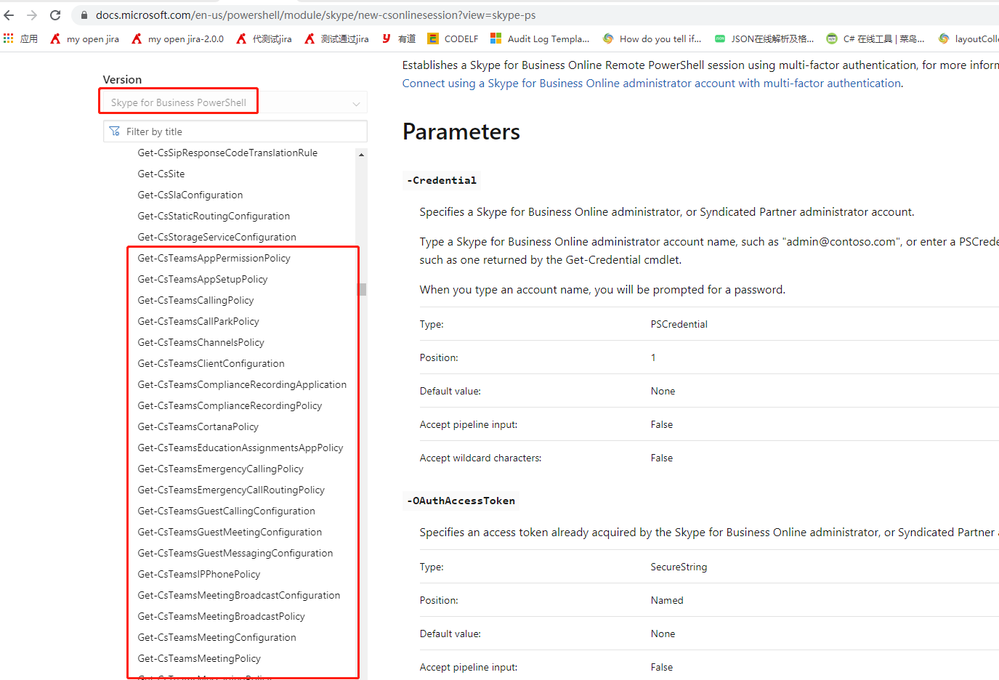Open Get-CsSite in the sidebar
The image size is (999, 680).
(x=161, y=174)
